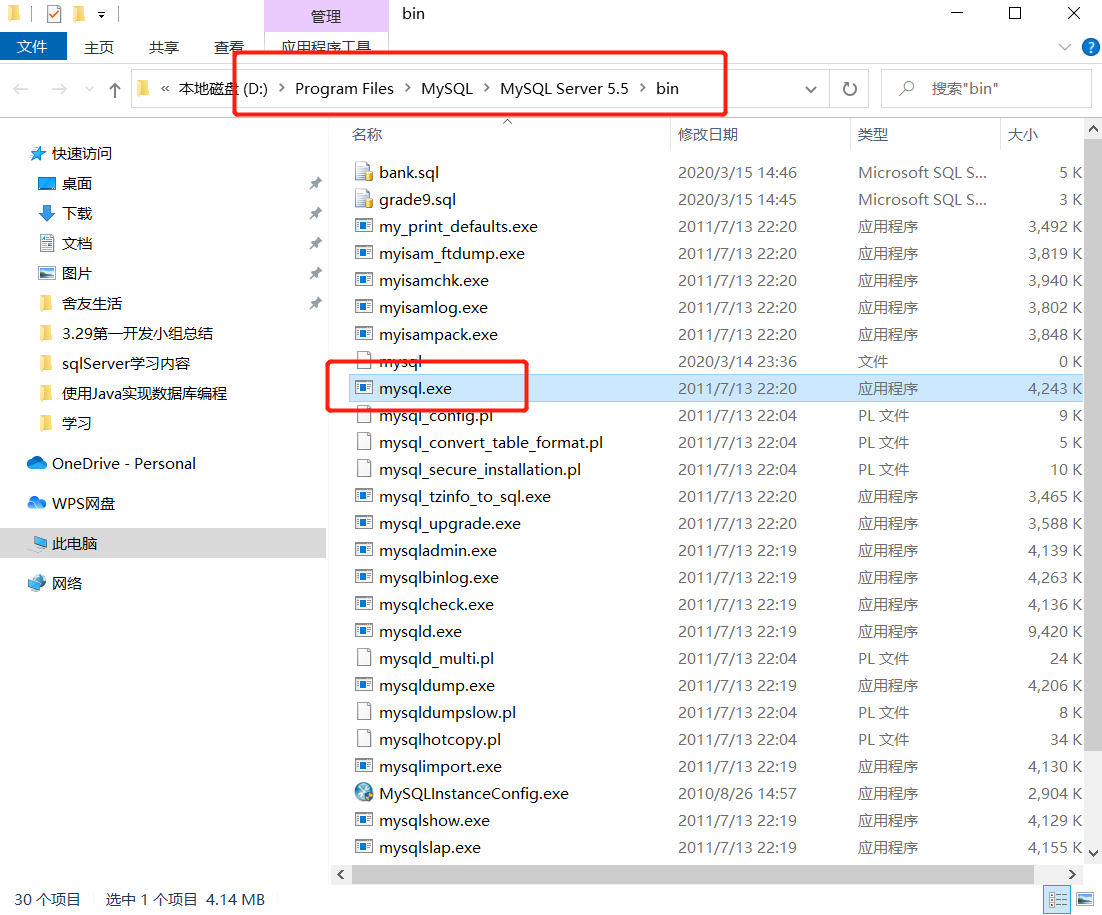Click the OneDrive cloud icon in sidebar

click(x=37, y=463)
